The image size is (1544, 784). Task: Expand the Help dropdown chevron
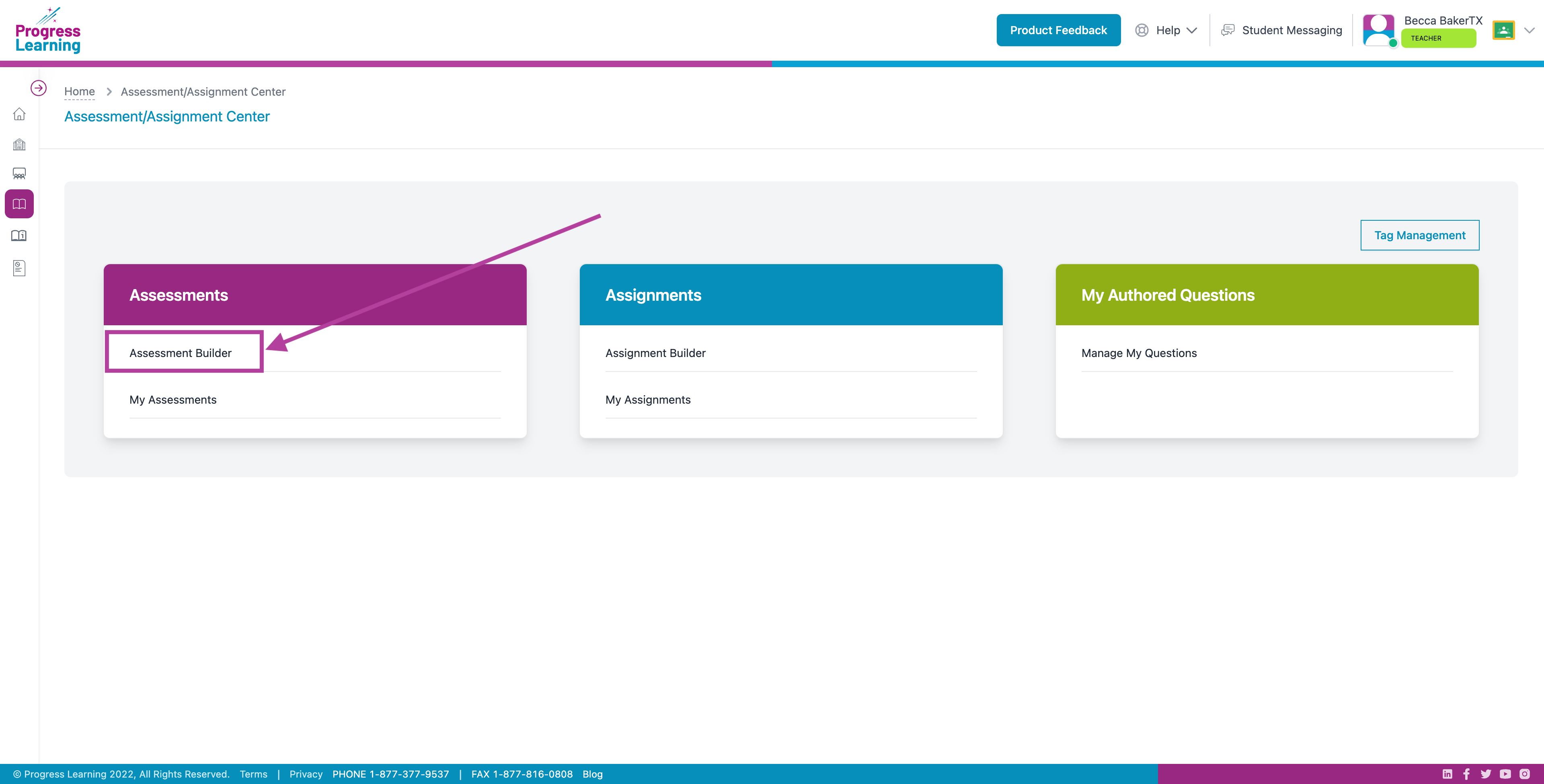click(x=1191, y=31)
